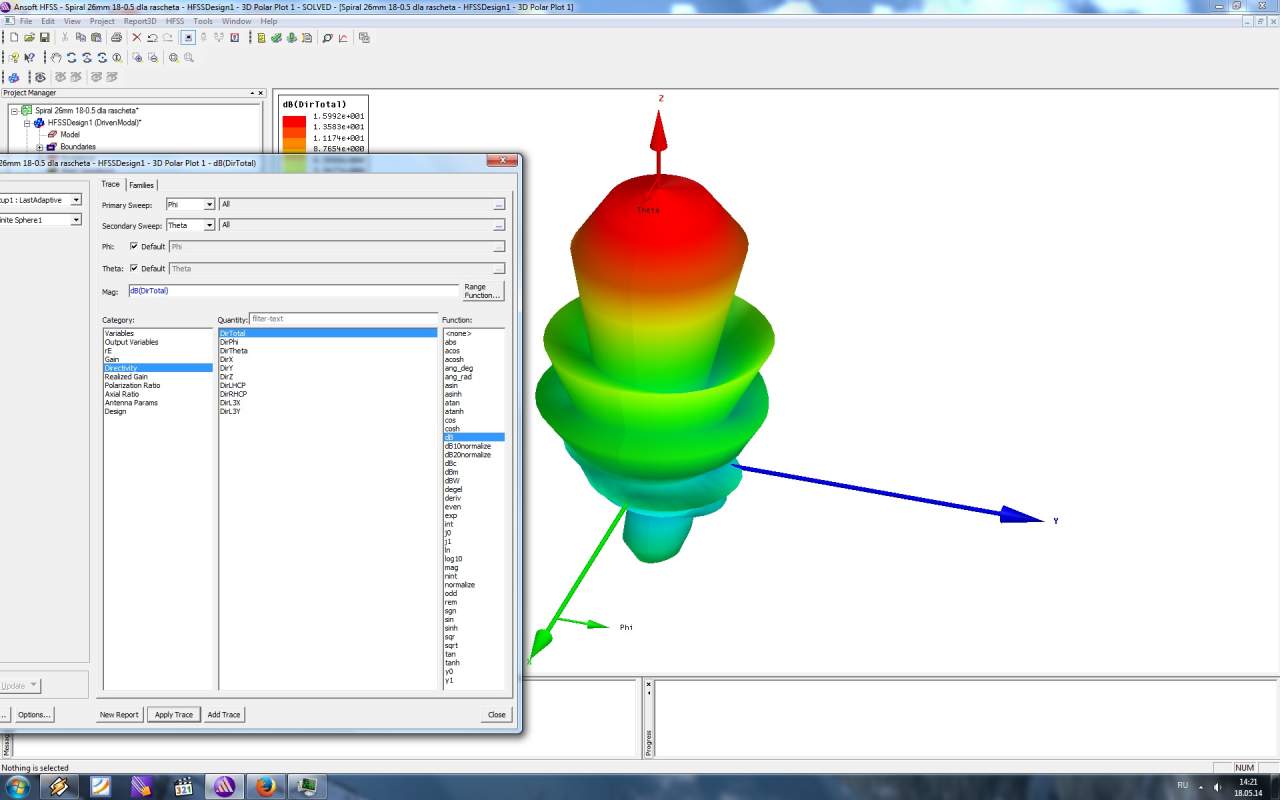Open the Report3D menu
This screenshot has width=1280, height=800.
tap(140, 21)
